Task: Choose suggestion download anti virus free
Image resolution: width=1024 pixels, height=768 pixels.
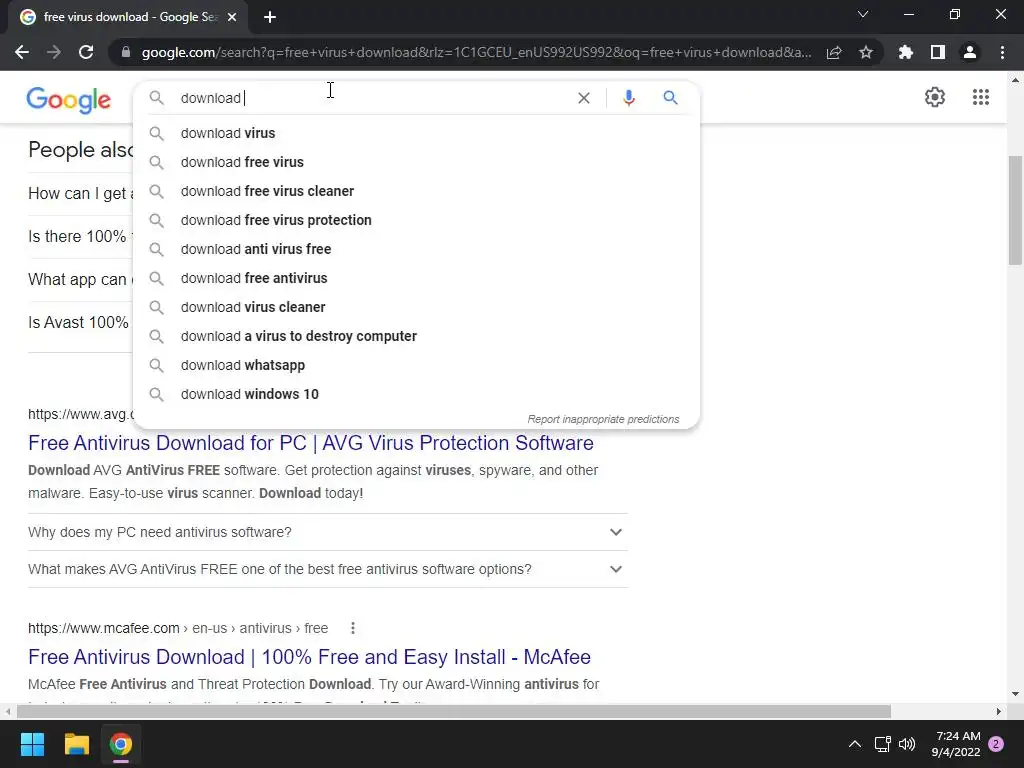Action: tap(416, 249)
